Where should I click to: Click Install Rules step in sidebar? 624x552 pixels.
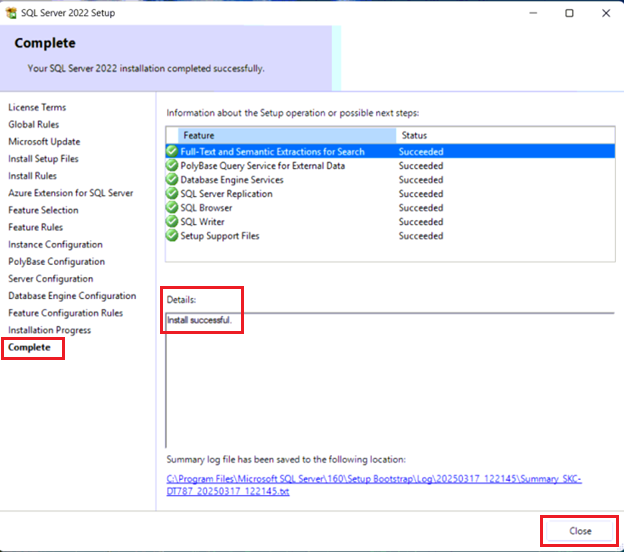pyautogui.click(x=32, y=176)
